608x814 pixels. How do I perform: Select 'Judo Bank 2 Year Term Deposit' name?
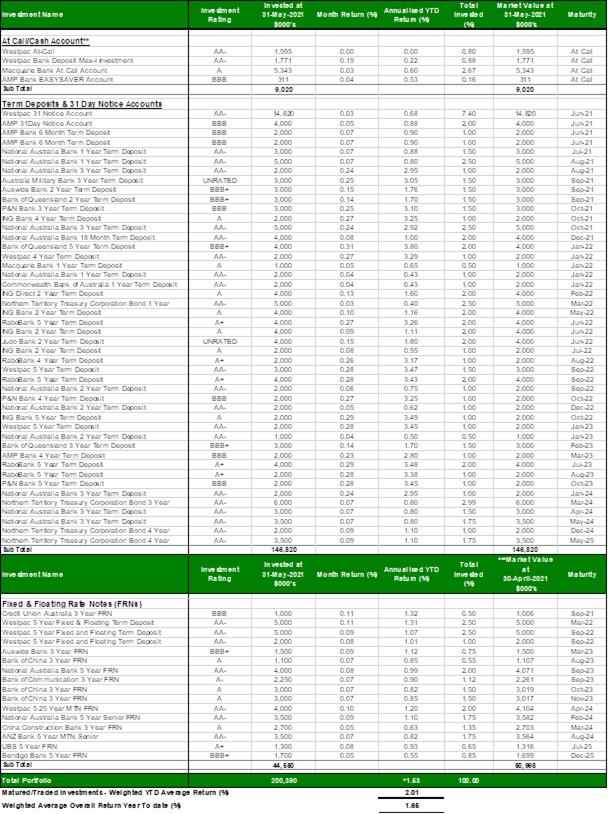tap(53, 342)
